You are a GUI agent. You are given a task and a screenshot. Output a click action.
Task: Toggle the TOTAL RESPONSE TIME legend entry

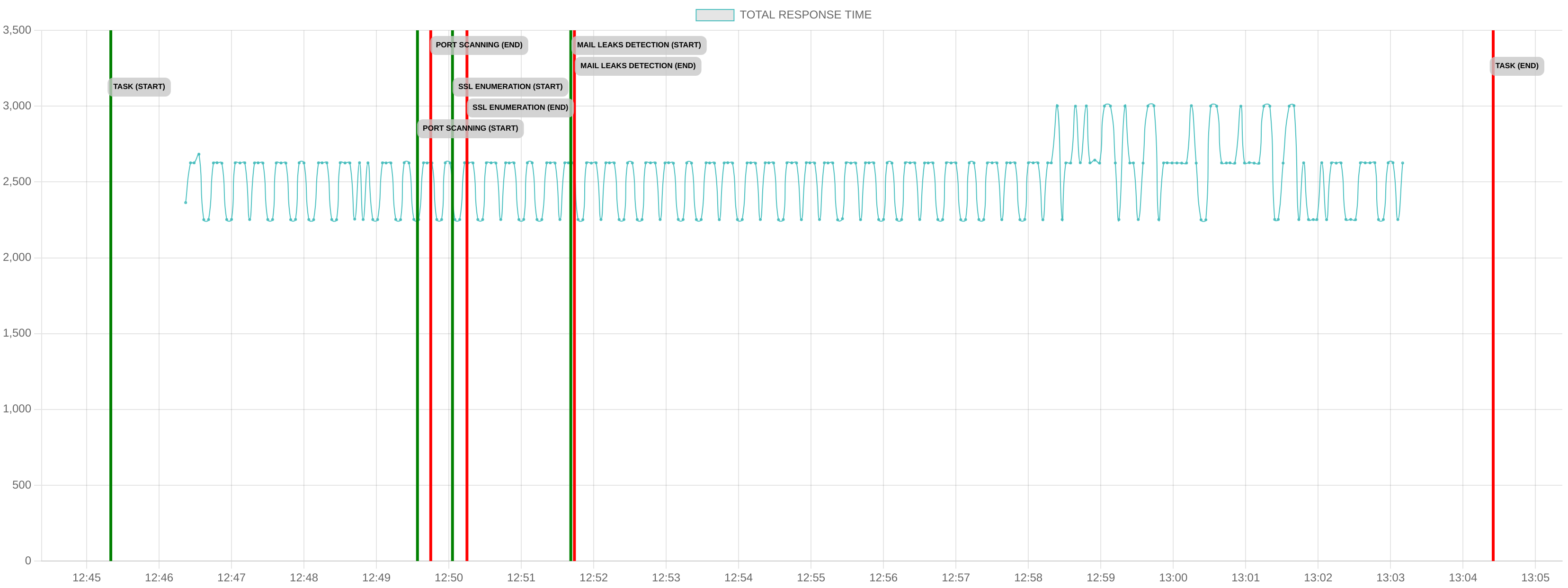pos(784,15)
